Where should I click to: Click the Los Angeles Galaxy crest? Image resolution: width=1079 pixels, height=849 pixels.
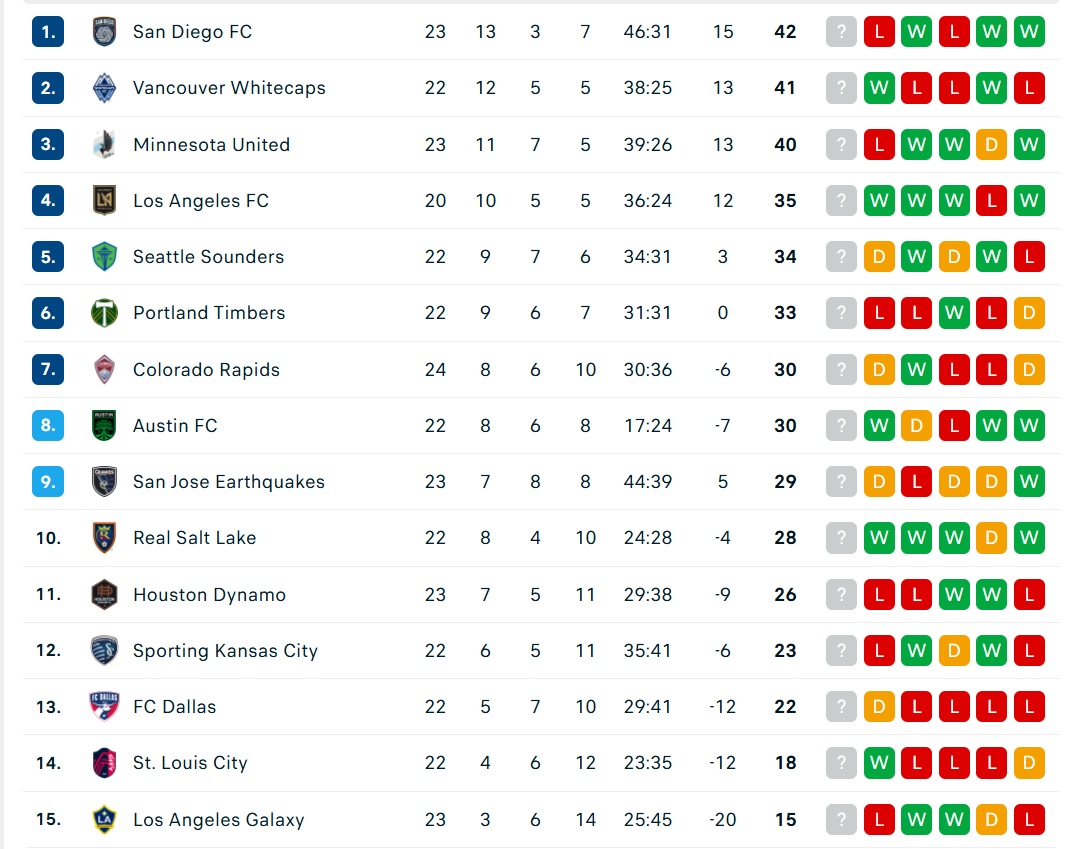(x=105, y=819)
